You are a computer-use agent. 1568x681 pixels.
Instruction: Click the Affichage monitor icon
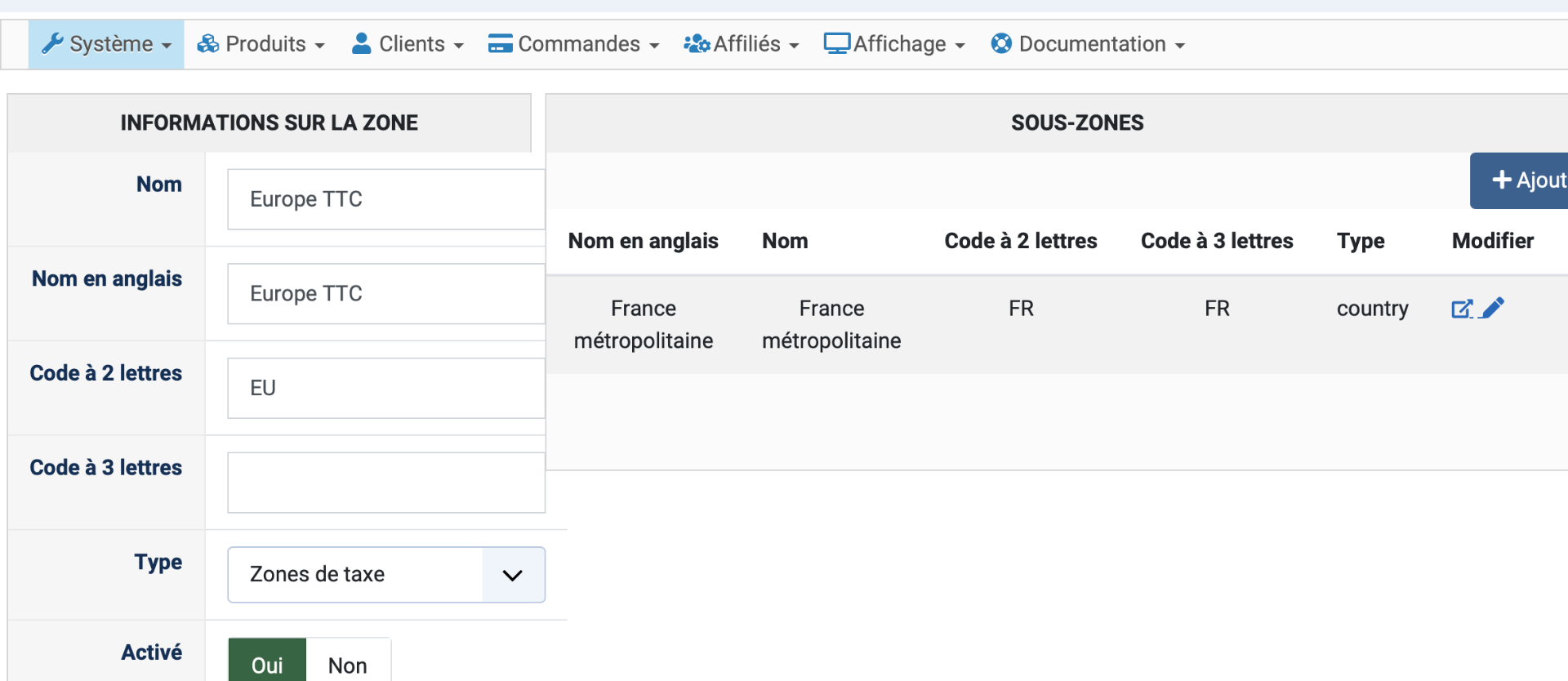click(836, 43)
